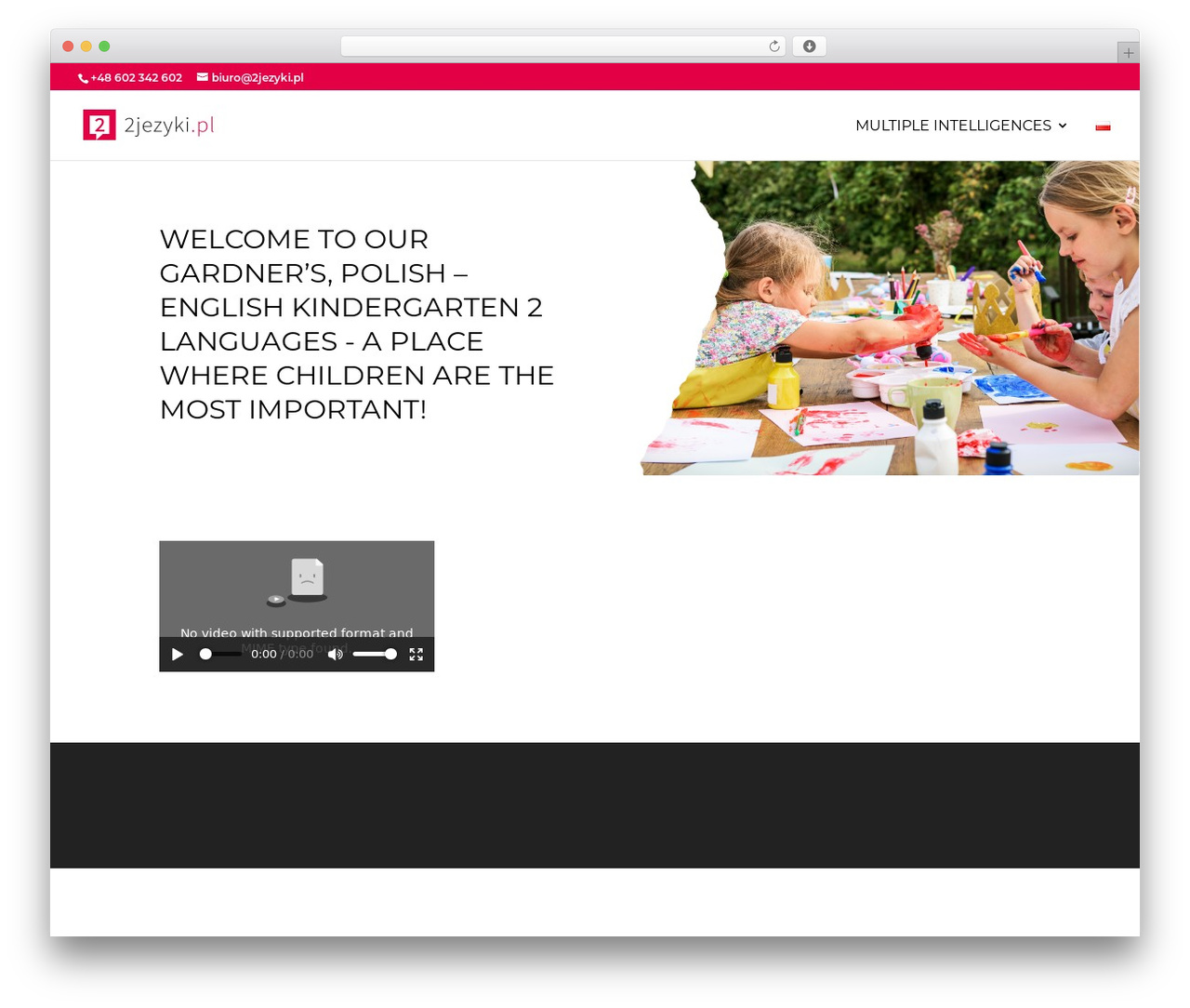Minimize the browser window with yellow button
This screenshot has width=1190, height=1008.
click(86, 46)
